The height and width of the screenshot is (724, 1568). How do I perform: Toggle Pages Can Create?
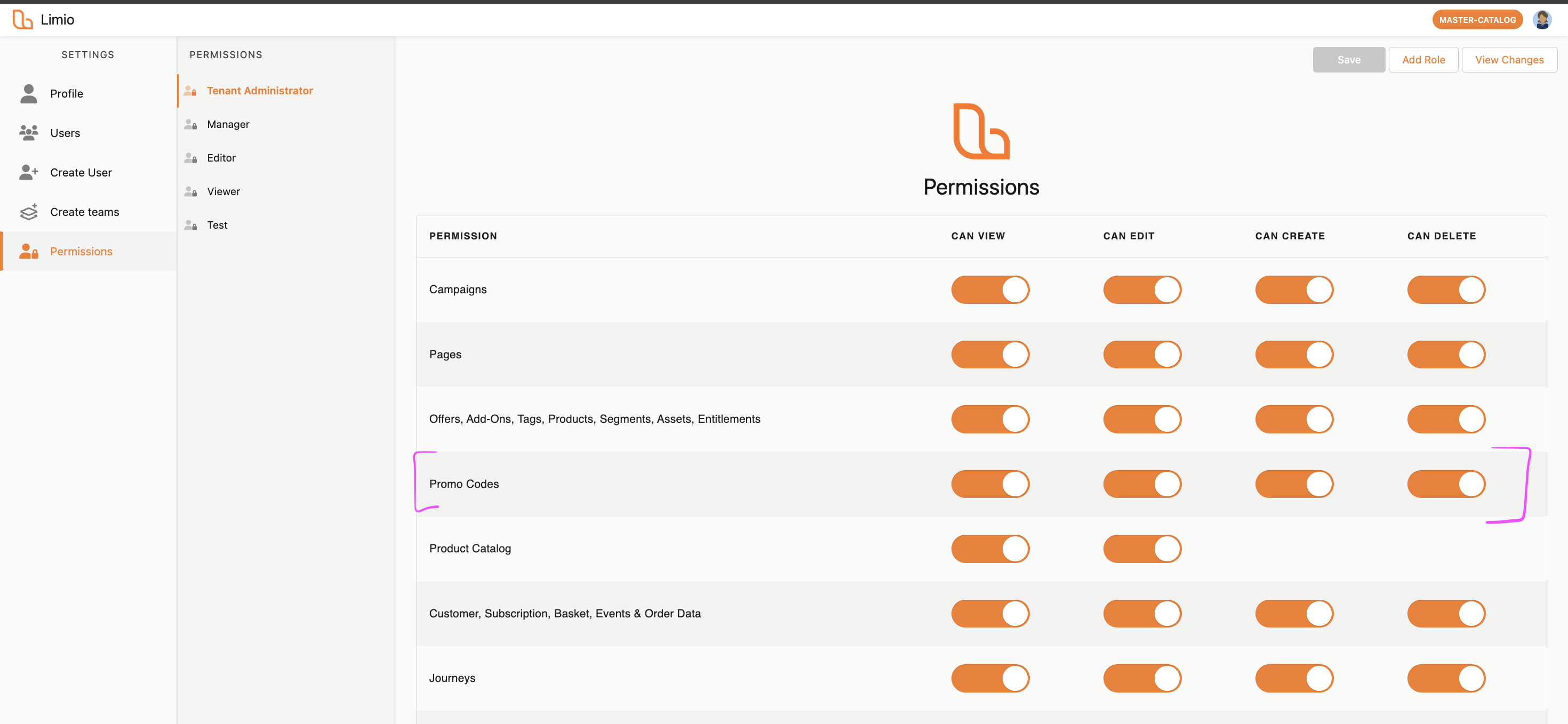[1294, 354]
